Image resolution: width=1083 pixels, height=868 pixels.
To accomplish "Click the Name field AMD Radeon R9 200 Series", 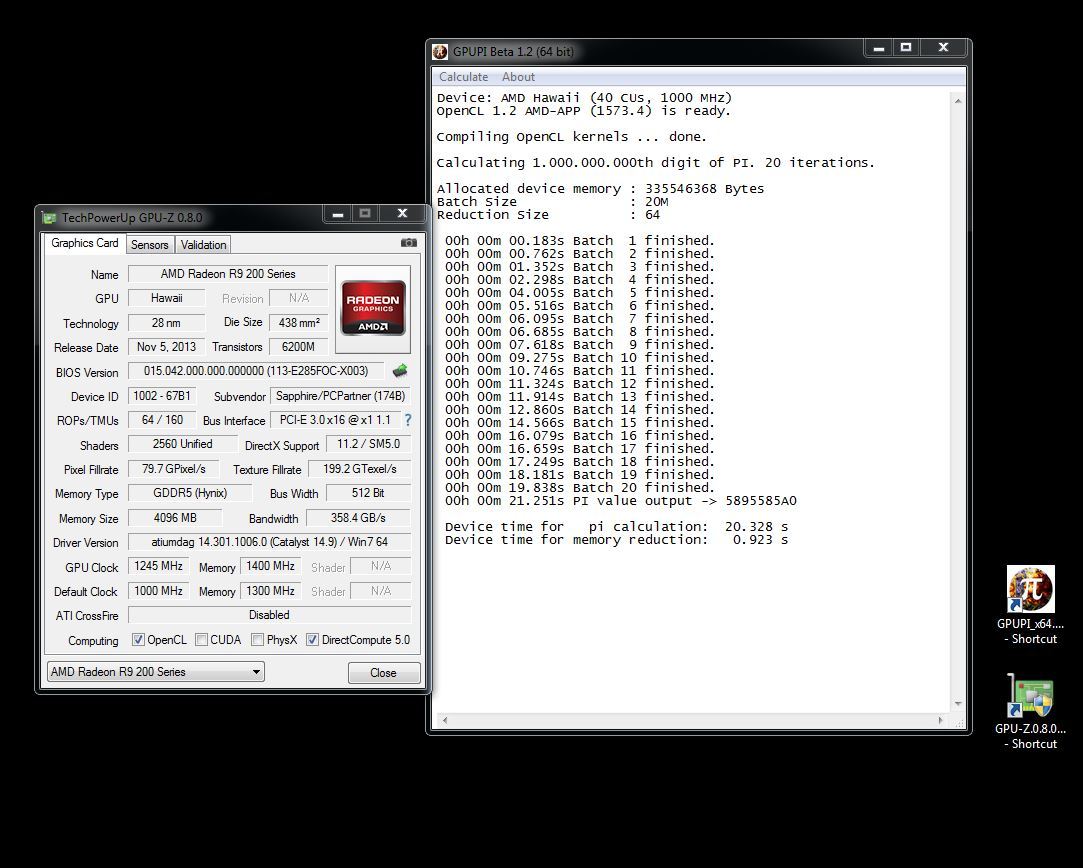I will (x=228, y=274).
